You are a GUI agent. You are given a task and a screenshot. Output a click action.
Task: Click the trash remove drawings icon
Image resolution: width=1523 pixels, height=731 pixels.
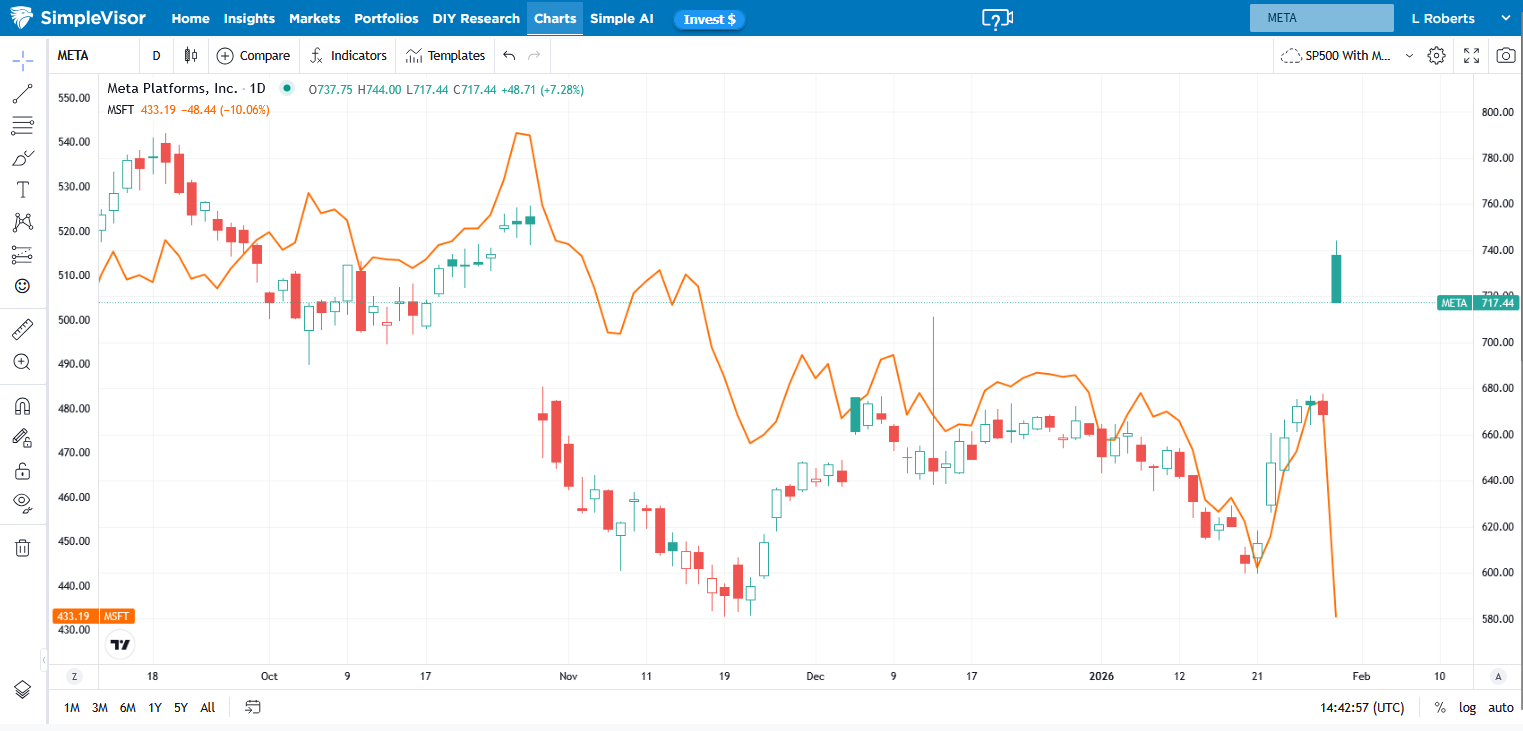point(22,547)
